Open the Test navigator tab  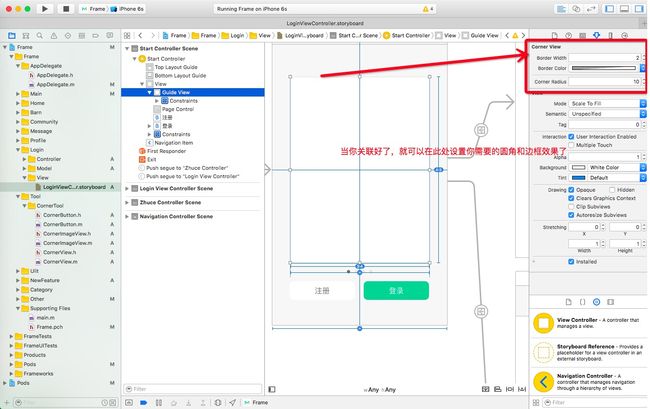pos(68,36)
